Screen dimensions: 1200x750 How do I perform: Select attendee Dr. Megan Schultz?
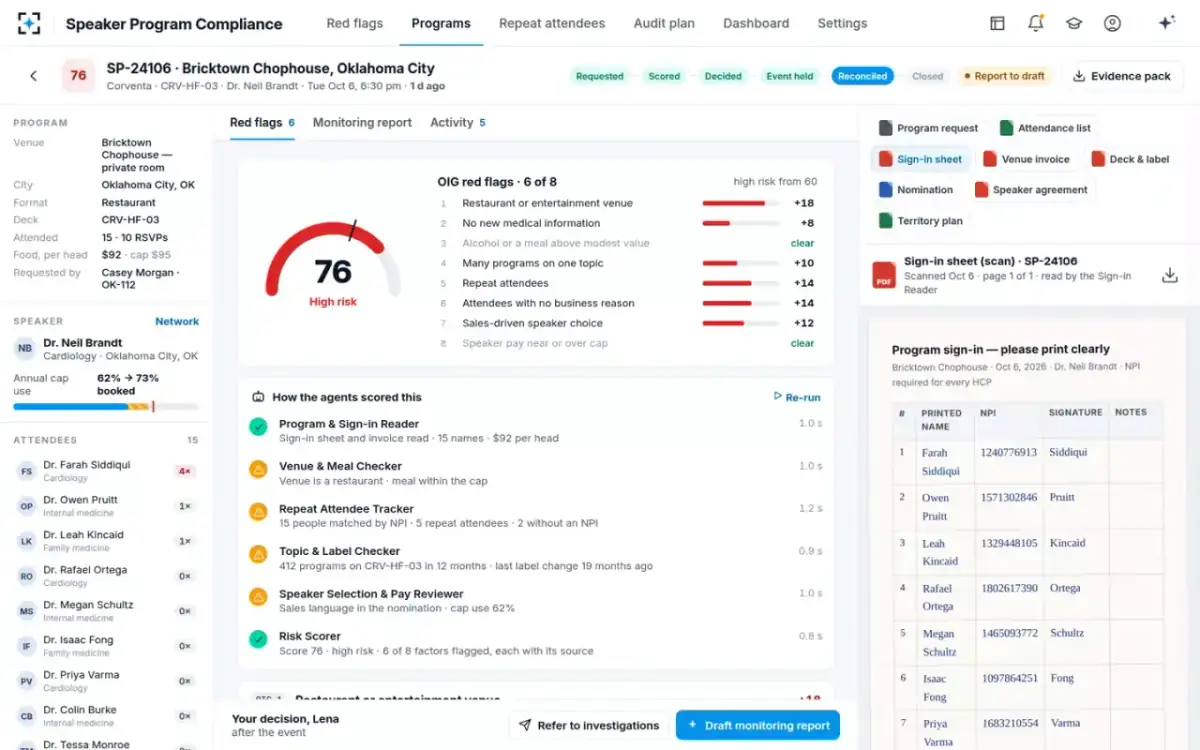tap(106, 610)
